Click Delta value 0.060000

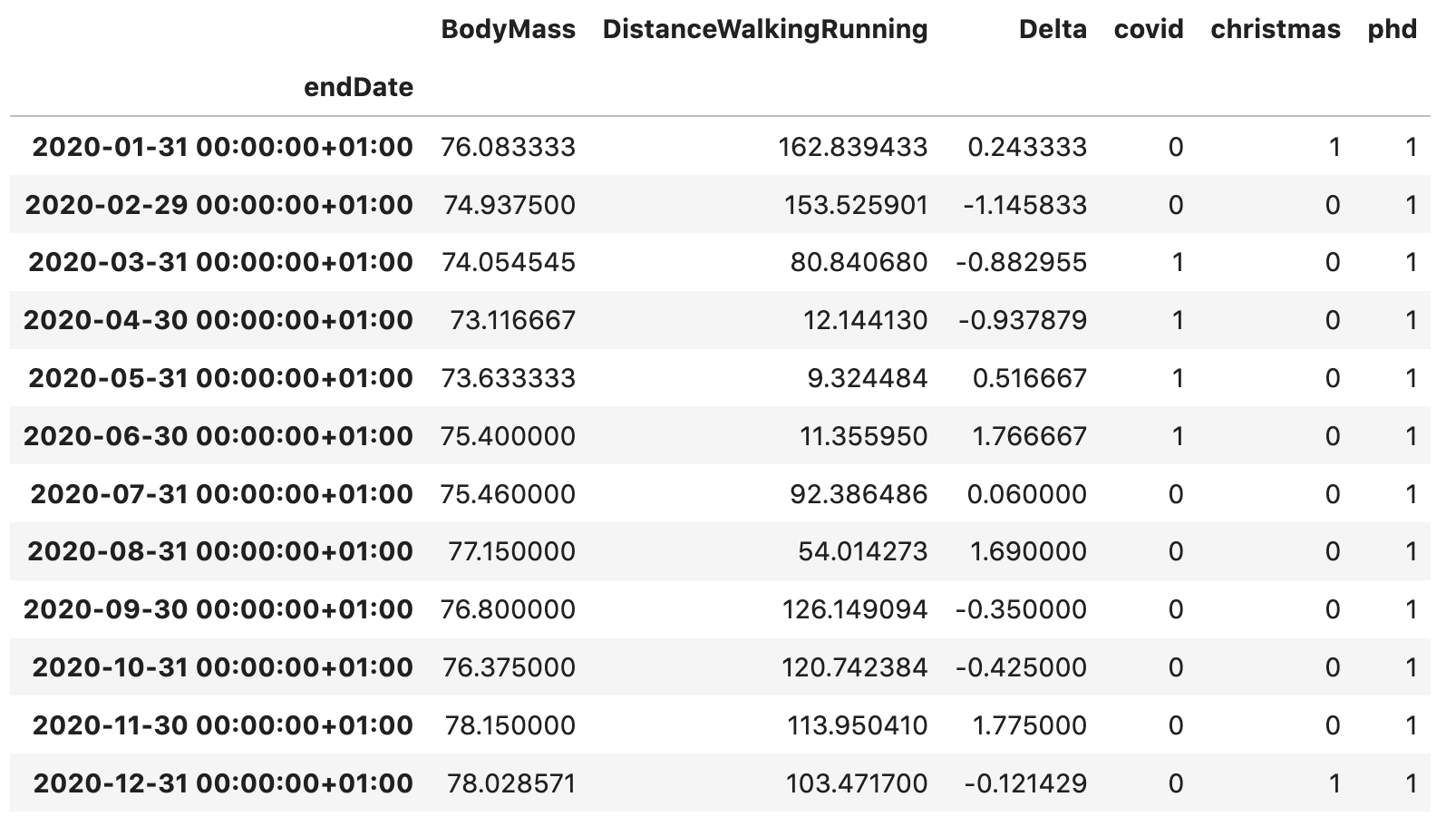click(1027, 495)
